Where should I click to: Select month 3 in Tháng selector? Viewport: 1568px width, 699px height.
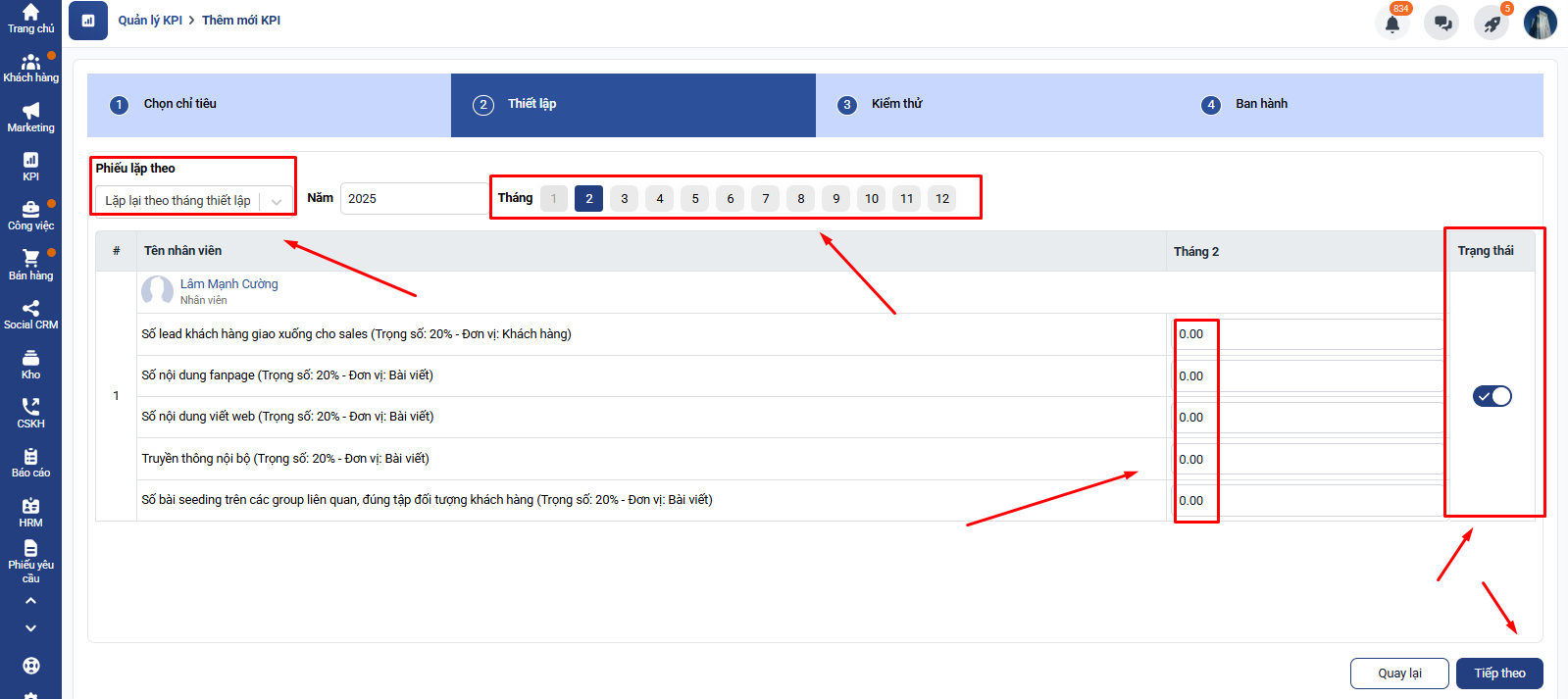click(x=624, y=199)
